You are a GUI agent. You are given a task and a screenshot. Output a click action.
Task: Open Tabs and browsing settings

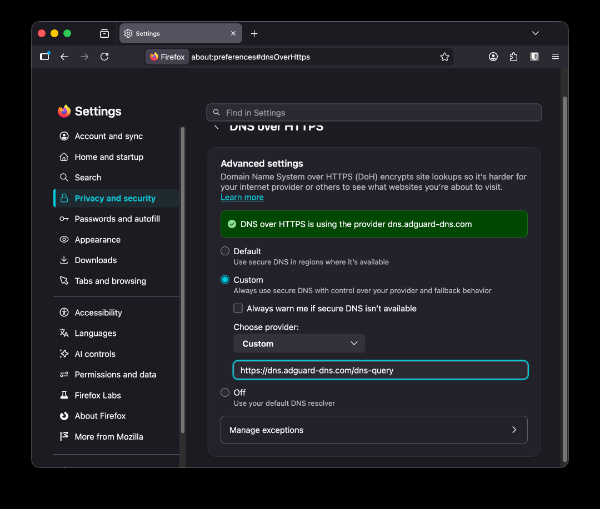coord(116,281)
